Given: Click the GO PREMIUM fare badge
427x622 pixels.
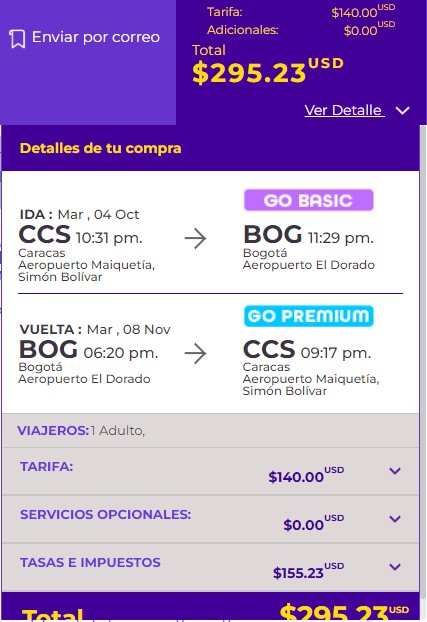Looking at the screenshot, I should point(308,316).
